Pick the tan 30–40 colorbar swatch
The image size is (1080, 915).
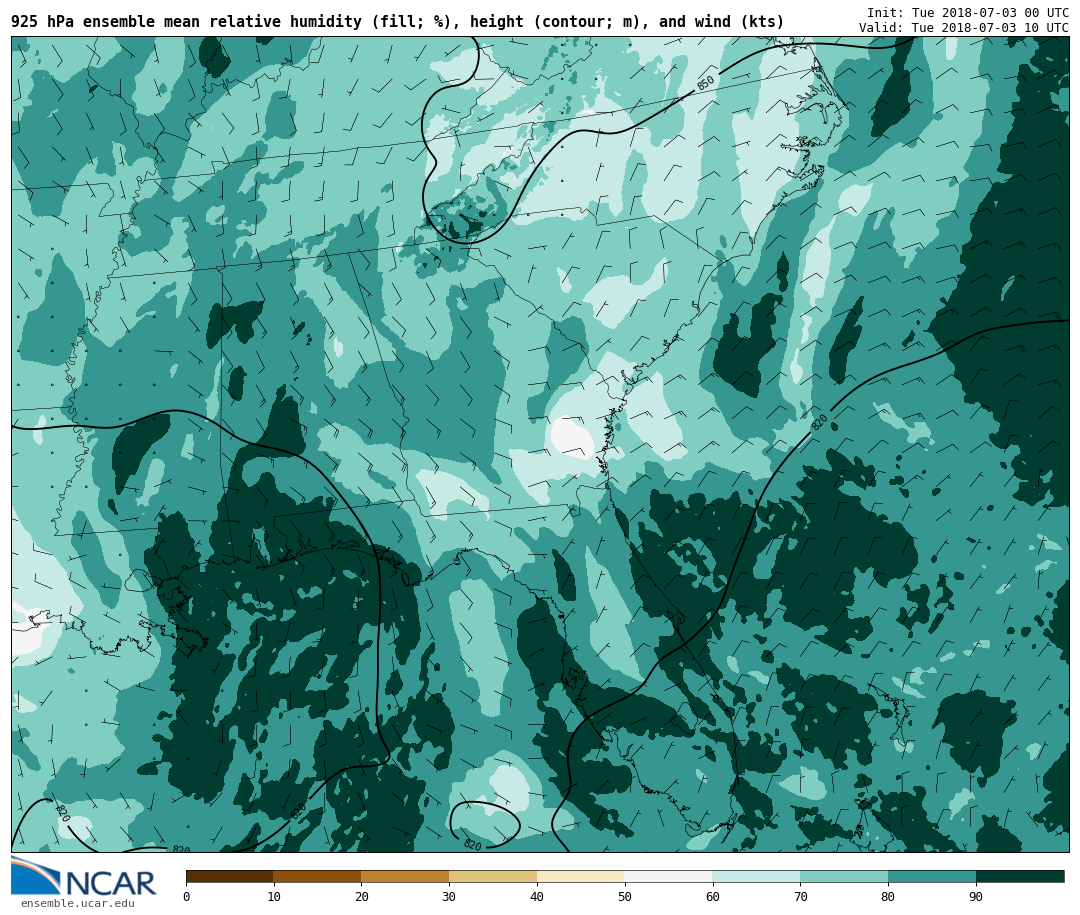pyautogui.click(x=493, y=876)
